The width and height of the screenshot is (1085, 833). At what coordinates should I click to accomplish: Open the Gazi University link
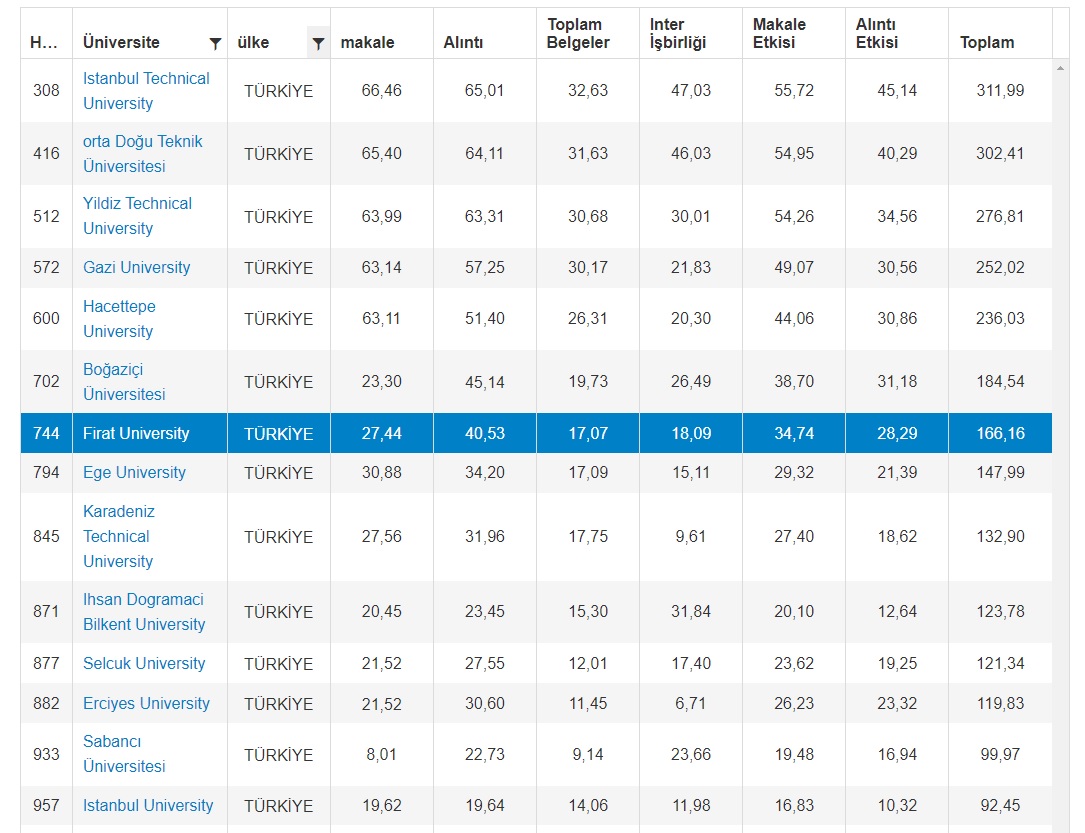coord(136,267)
